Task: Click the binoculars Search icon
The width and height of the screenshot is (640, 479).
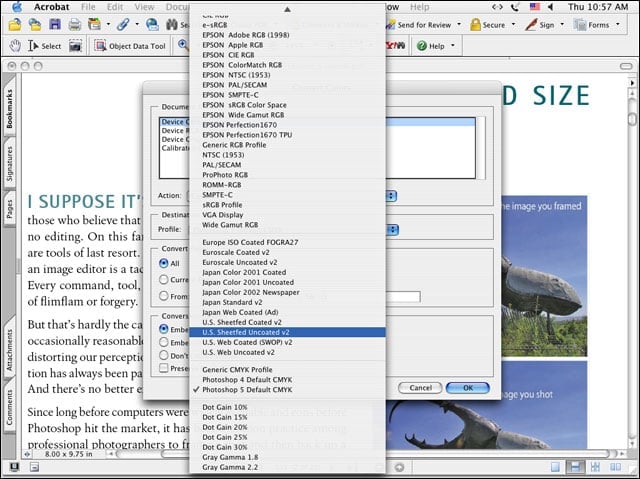Action: click(172, 24)
